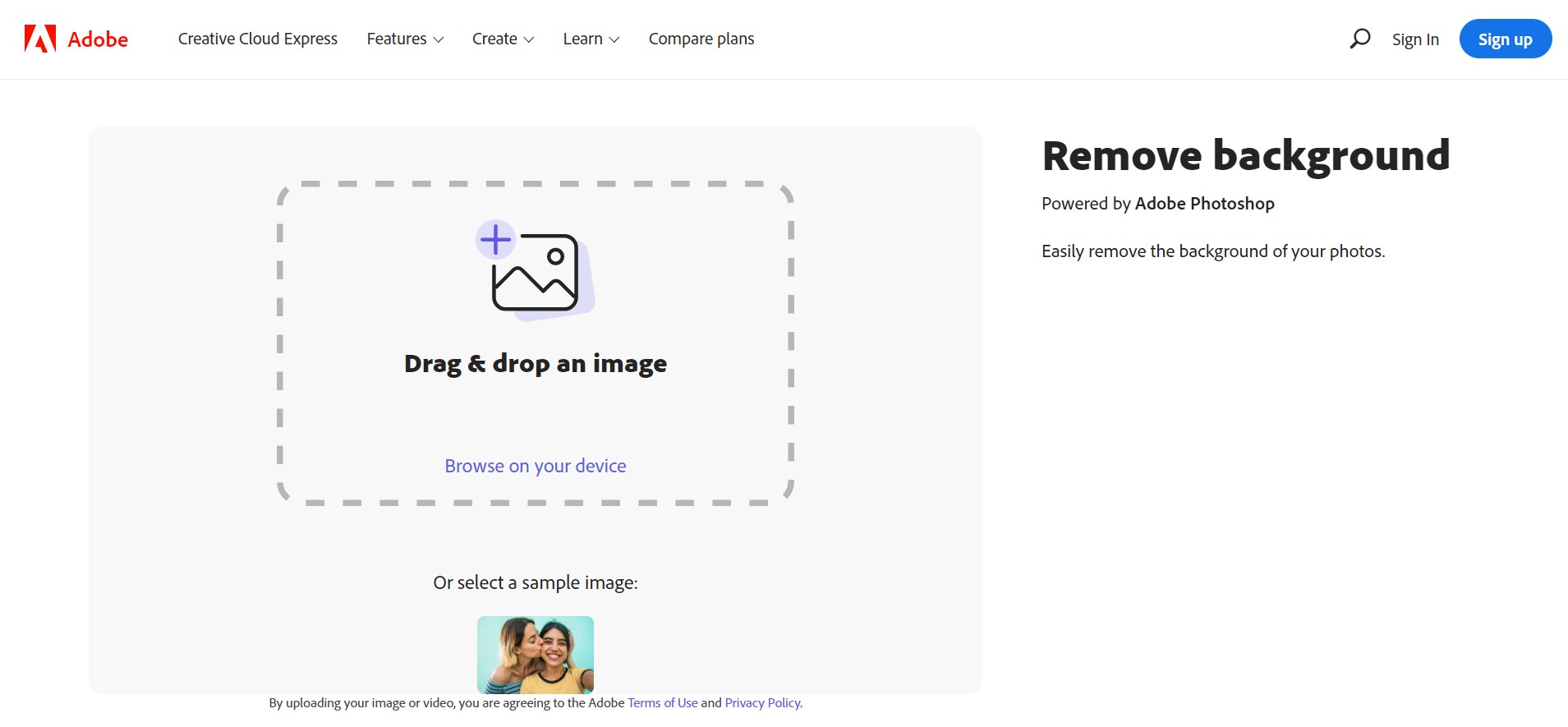Viewport: 1568px width, 727px height.
Task: Open the search magnifier icon
Action: coord(1360,39)
